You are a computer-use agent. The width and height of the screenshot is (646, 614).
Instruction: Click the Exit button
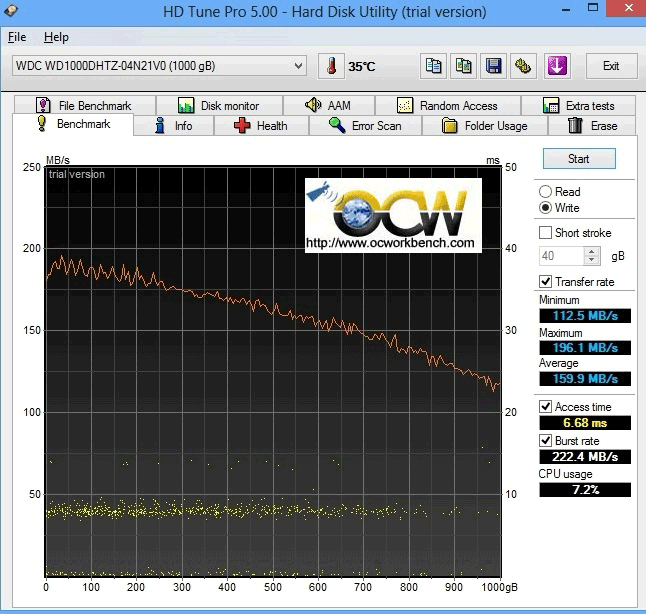[x=610, y=66]
